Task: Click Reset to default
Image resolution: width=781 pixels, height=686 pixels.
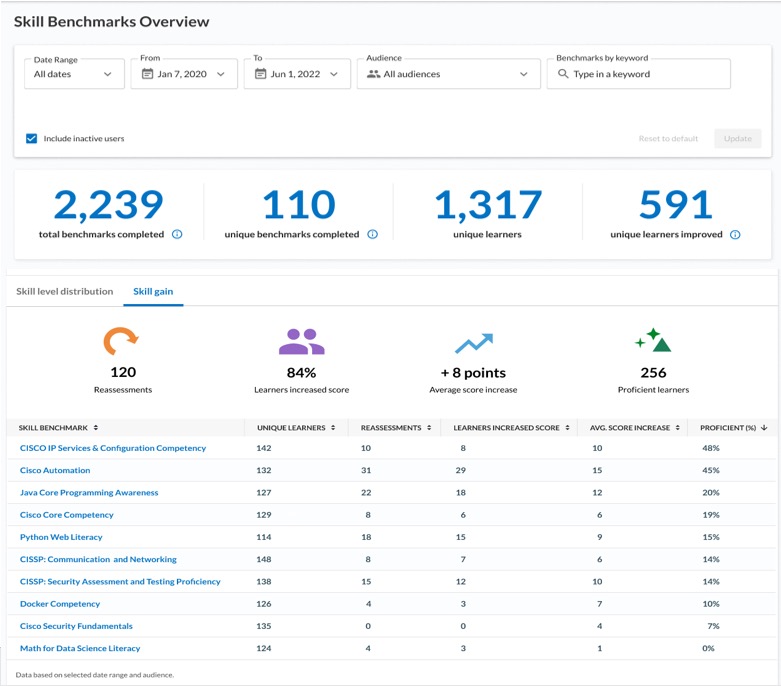Action: (668, 139)
